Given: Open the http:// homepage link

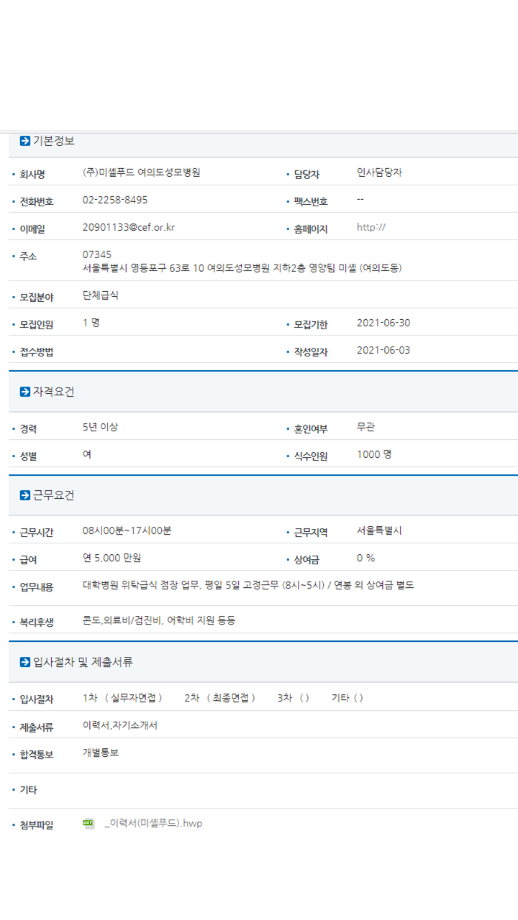Looking at the screenshot, I should click(x=371, y=228).
